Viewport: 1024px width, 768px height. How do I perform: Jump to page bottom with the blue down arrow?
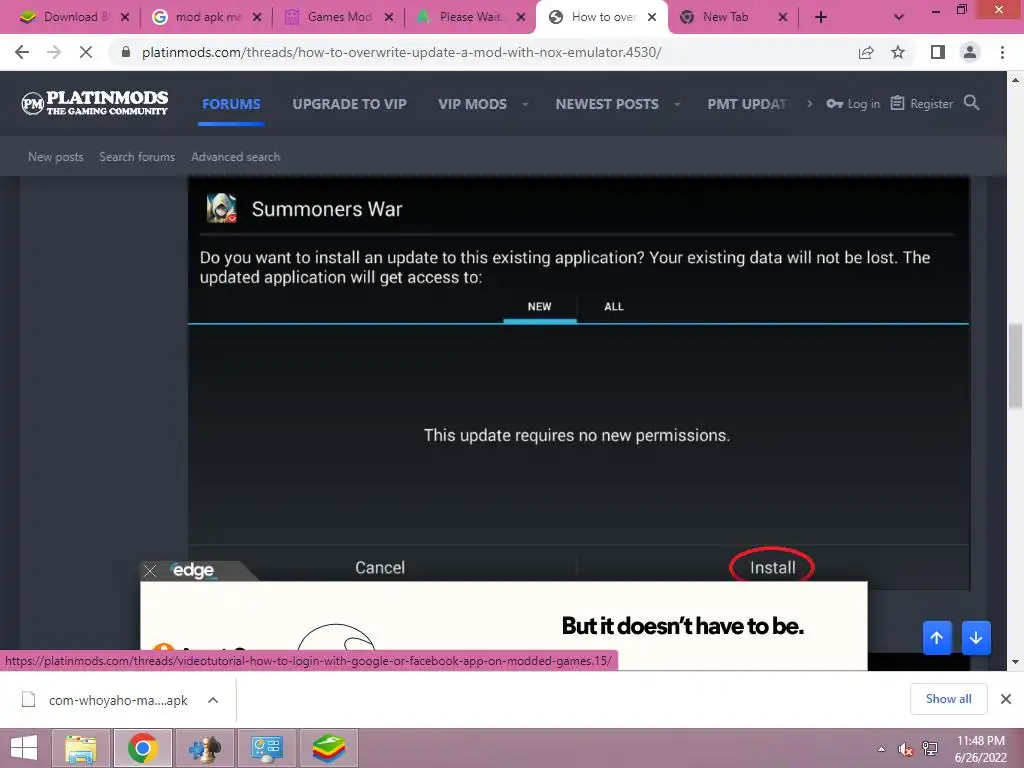coord(976,637)
